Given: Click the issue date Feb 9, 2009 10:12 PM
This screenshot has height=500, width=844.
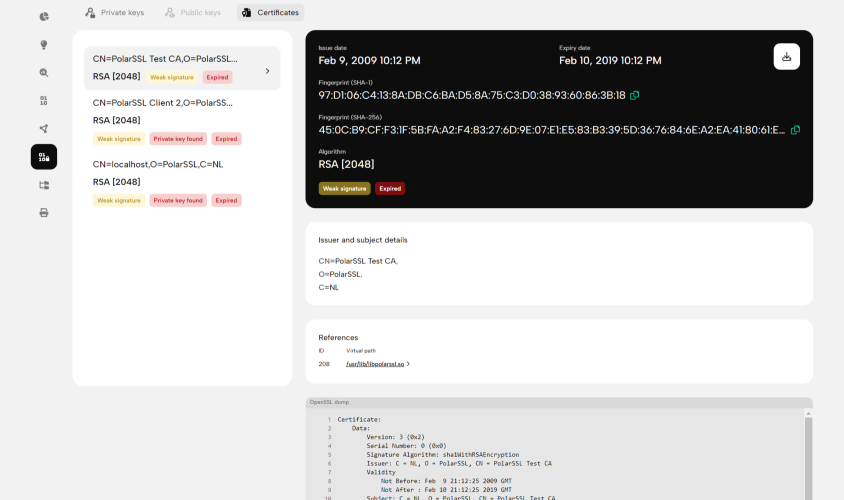Looking at the screenshot, I should (369, 60).
